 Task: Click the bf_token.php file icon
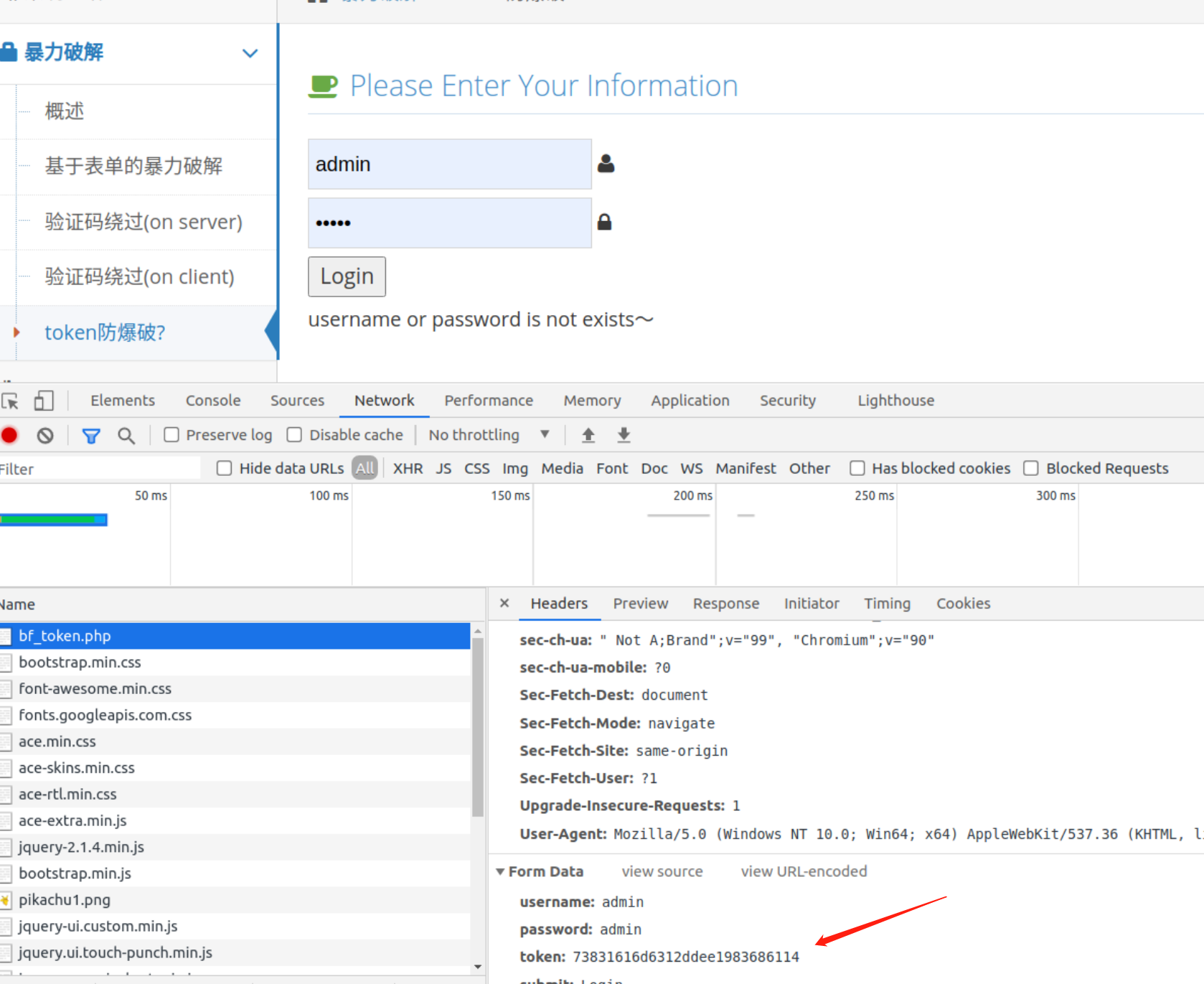pyautogui.click(x=6, y=636)
